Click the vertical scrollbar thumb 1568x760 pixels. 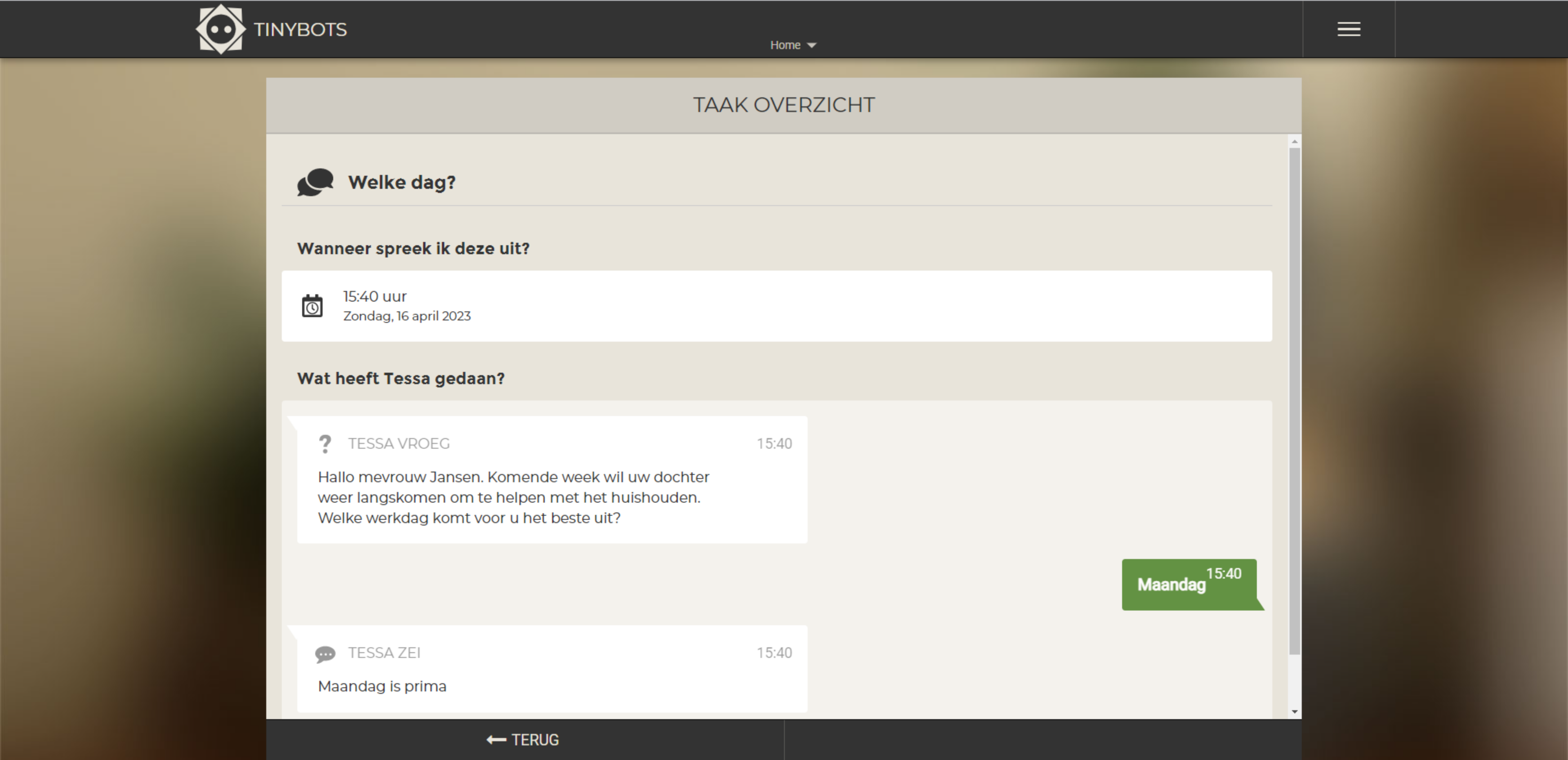click(1295, 401)
